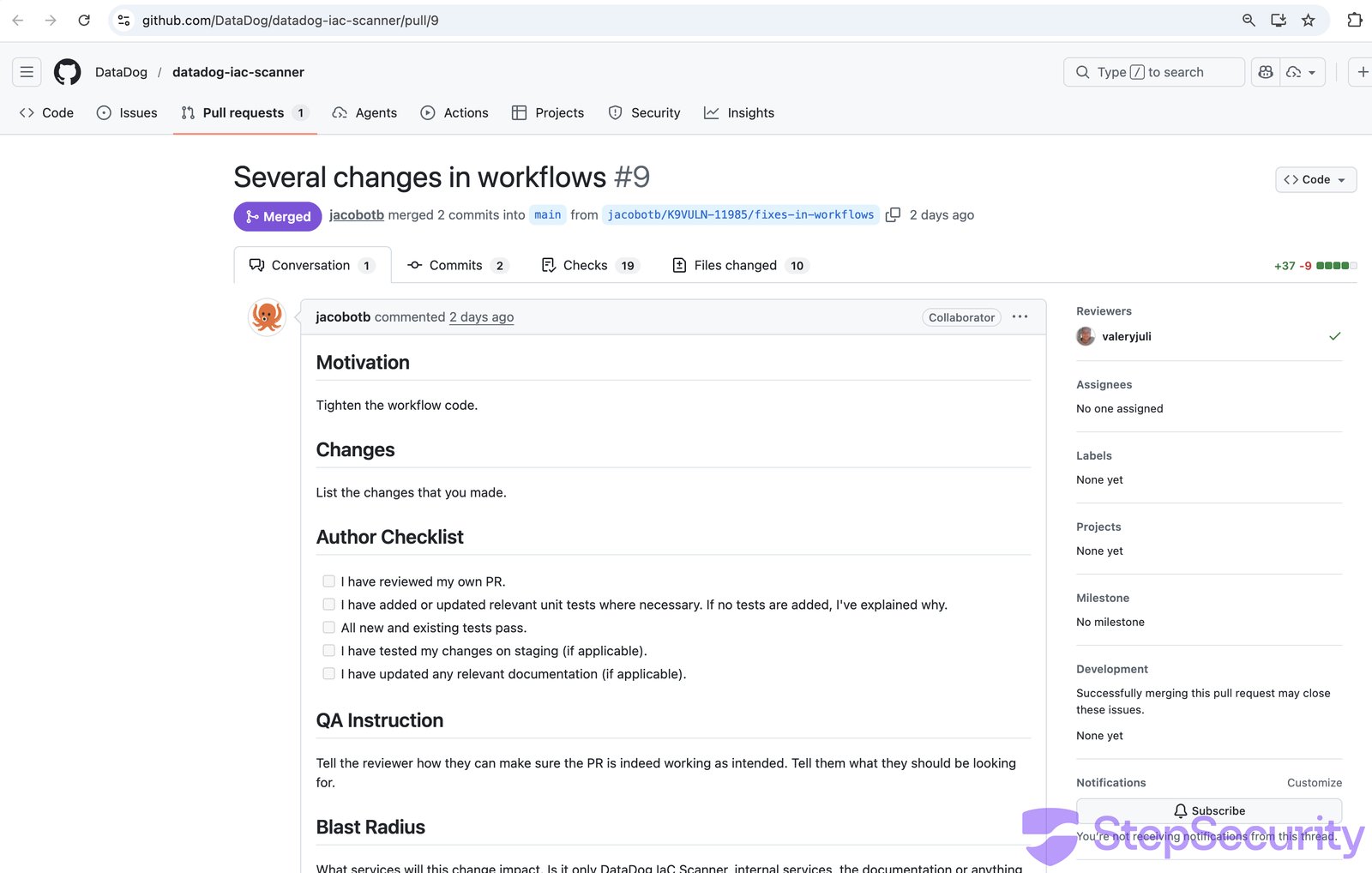
Task: Expand the Code dropdown button
Action: point(1315,179)
